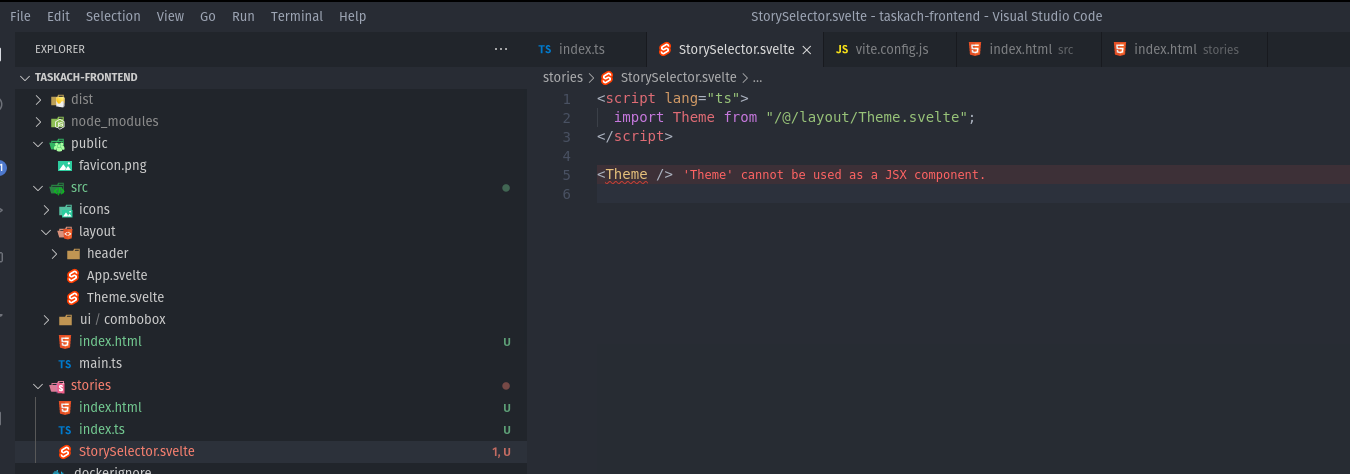
Task: Expand the ui / combobox folder chevron
Action: pos(46,319)
